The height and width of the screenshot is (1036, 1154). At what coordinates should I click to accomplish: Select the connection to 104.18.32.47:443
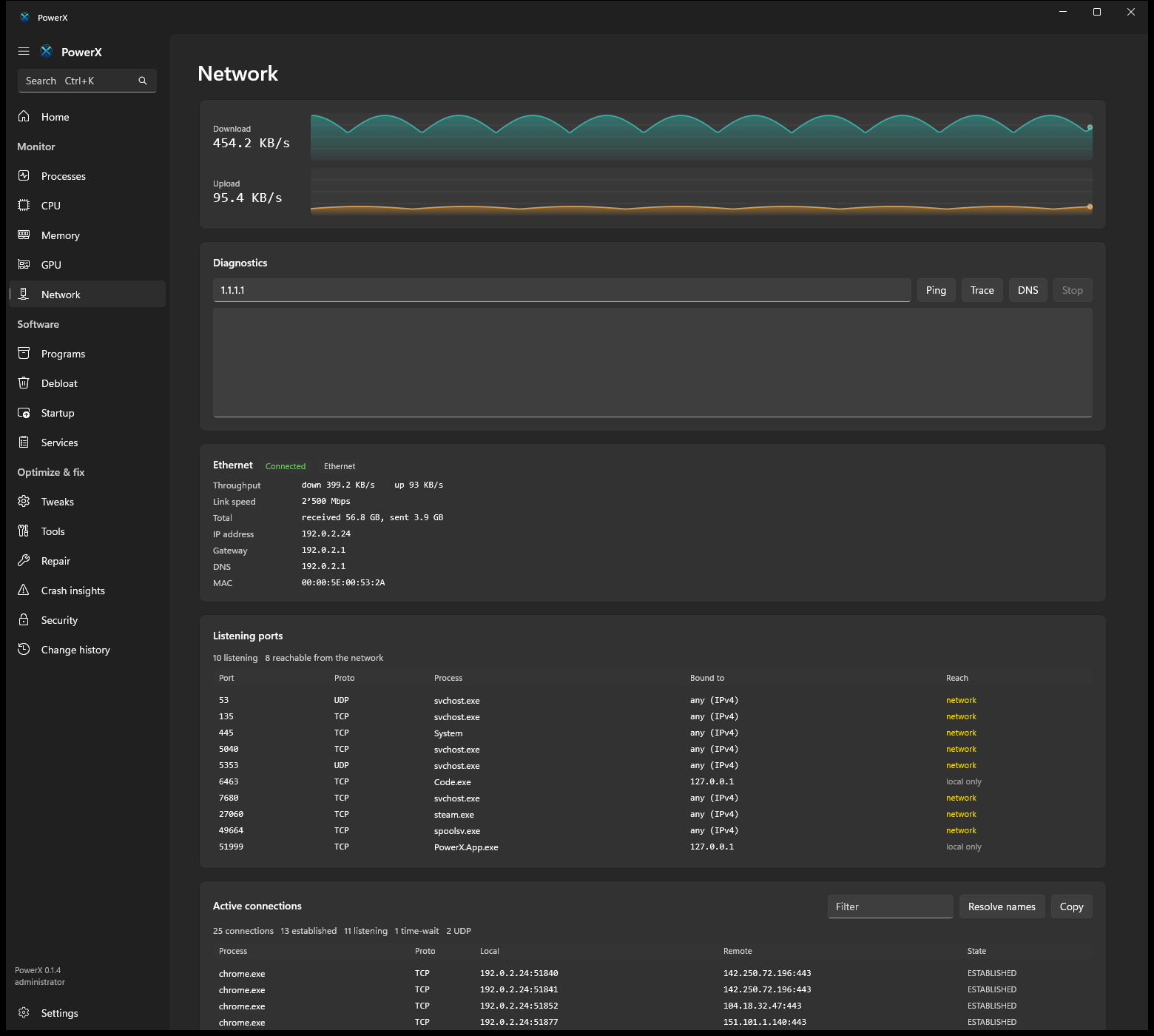pyautogui.click(x=652, y=1006)
